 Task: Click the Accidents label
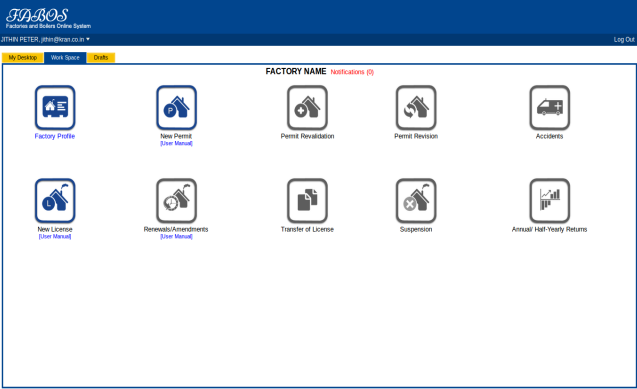click(x=549, y=136)
